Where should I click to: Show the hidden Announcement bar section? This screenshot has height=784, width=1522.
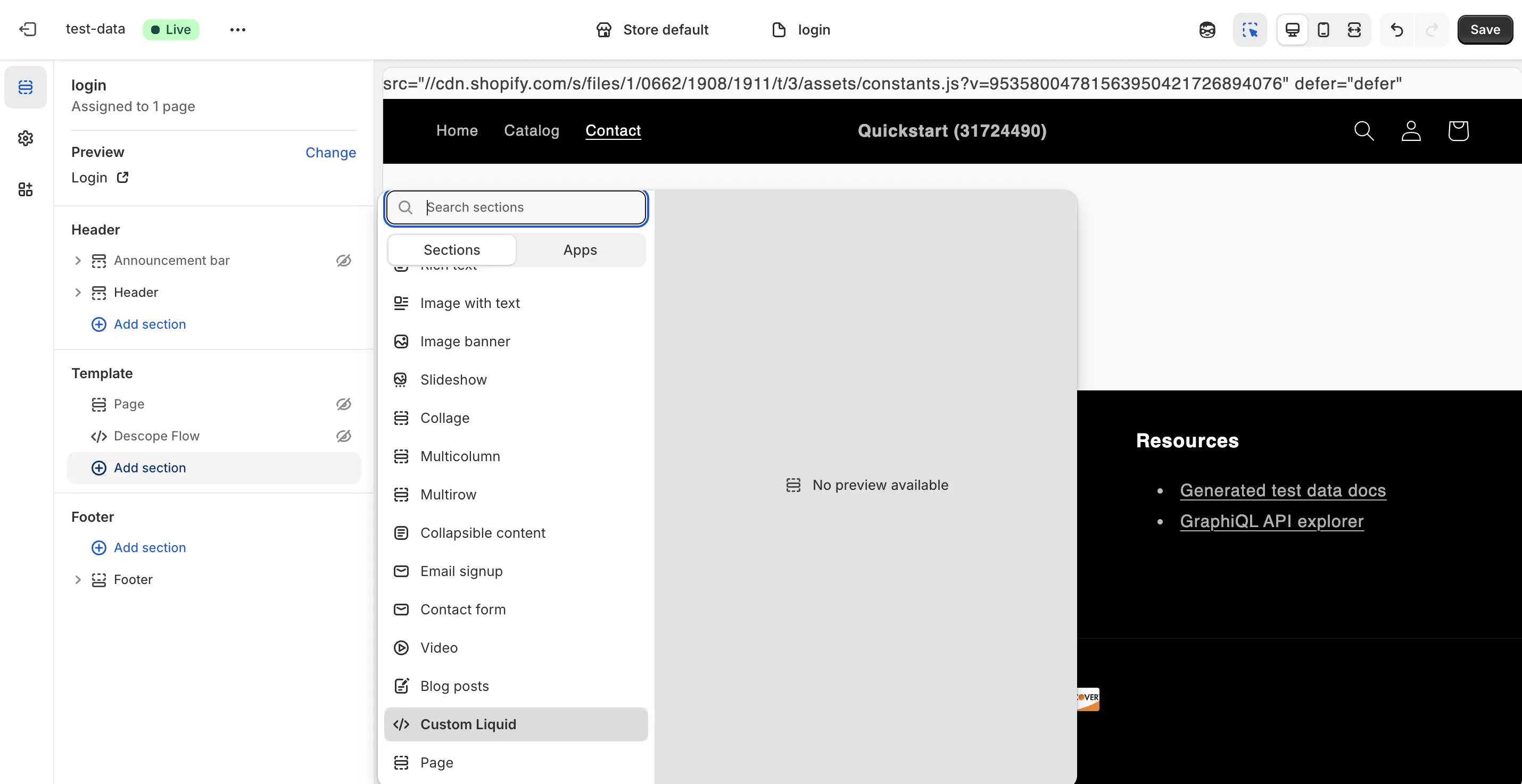343,260
